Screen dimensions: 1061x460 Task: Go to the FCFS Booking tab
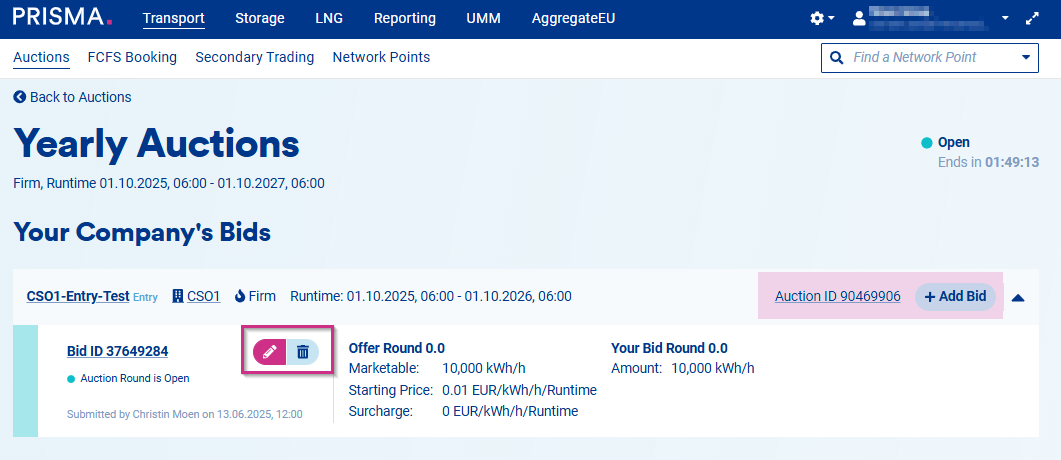coord(132,57)
